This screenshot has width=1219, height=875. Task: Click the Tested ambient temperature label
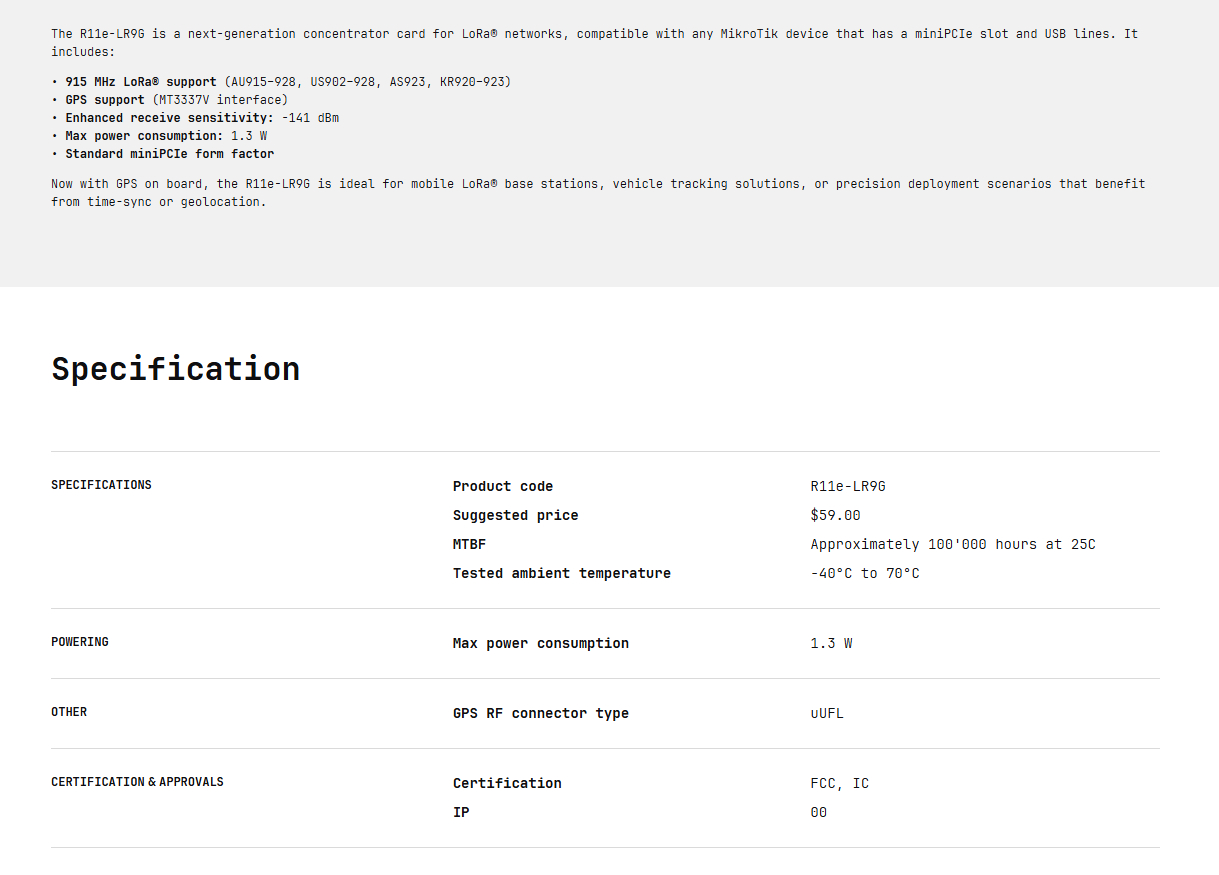[x=561, y=574]
